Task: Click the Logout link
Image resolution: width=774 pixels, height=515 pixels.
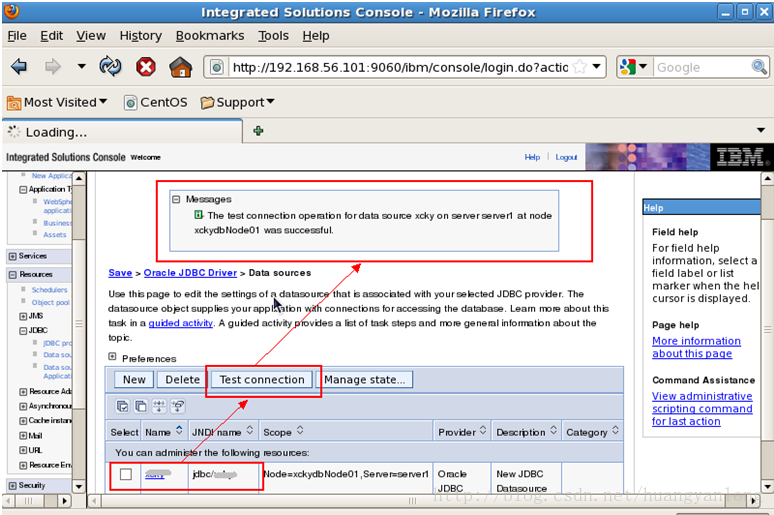Action: point(566,157)
